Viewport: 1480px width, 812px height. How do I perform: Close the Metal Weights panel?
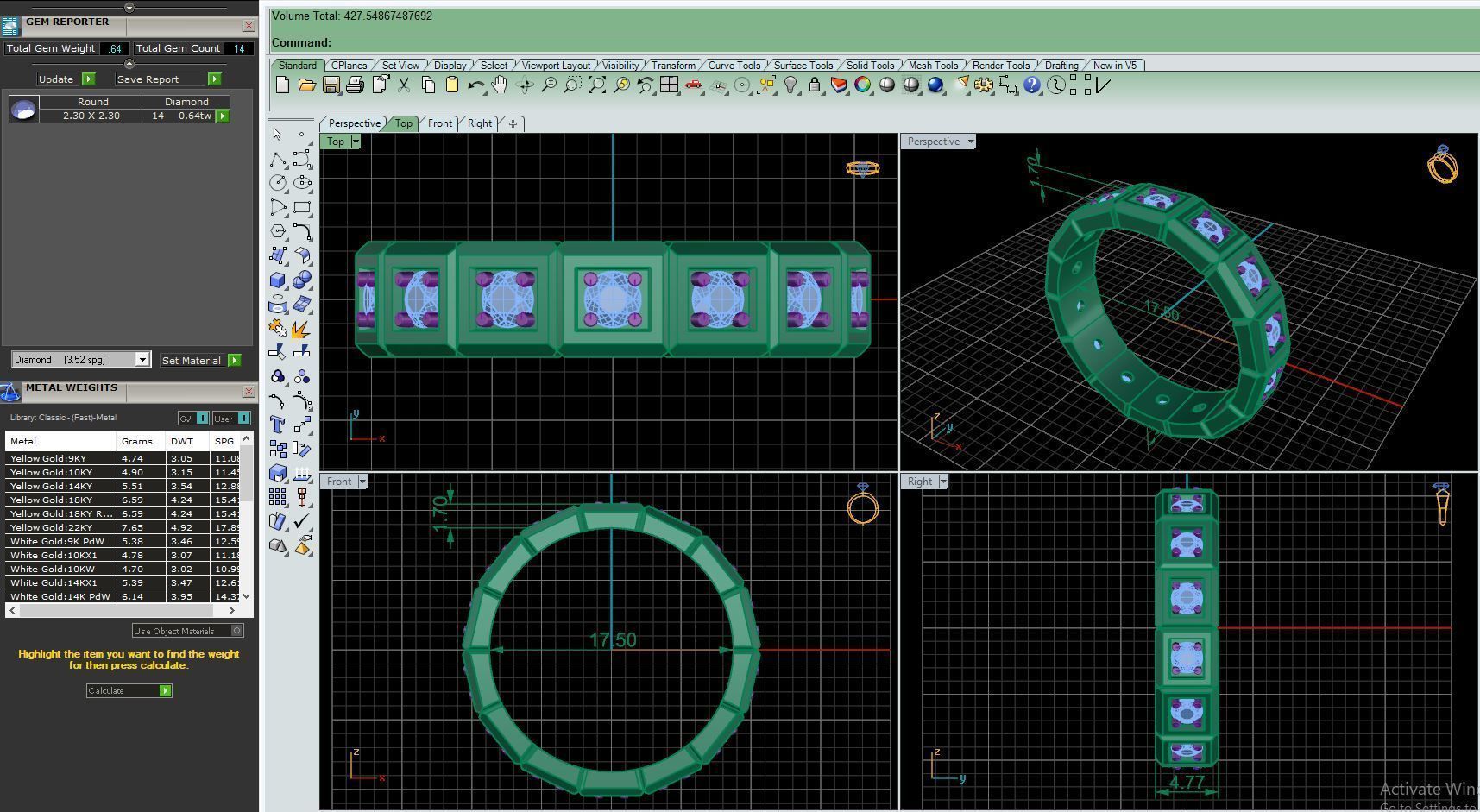click(249, 392)
